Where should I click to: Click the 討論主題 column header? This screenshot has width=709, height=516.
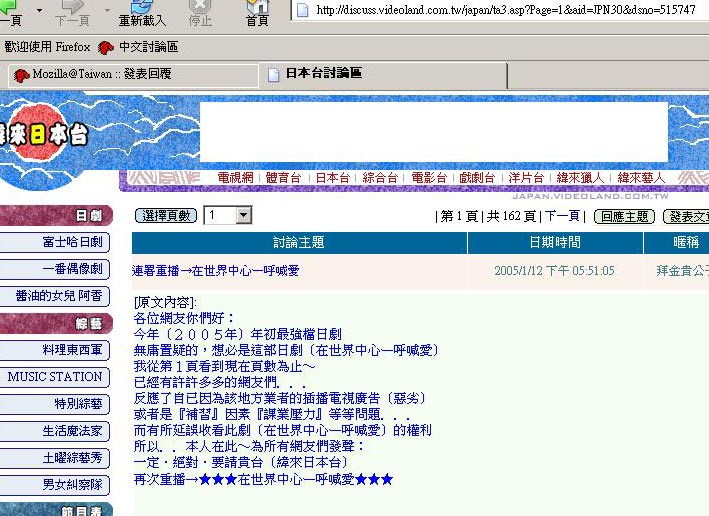click(x=299, y=242)
